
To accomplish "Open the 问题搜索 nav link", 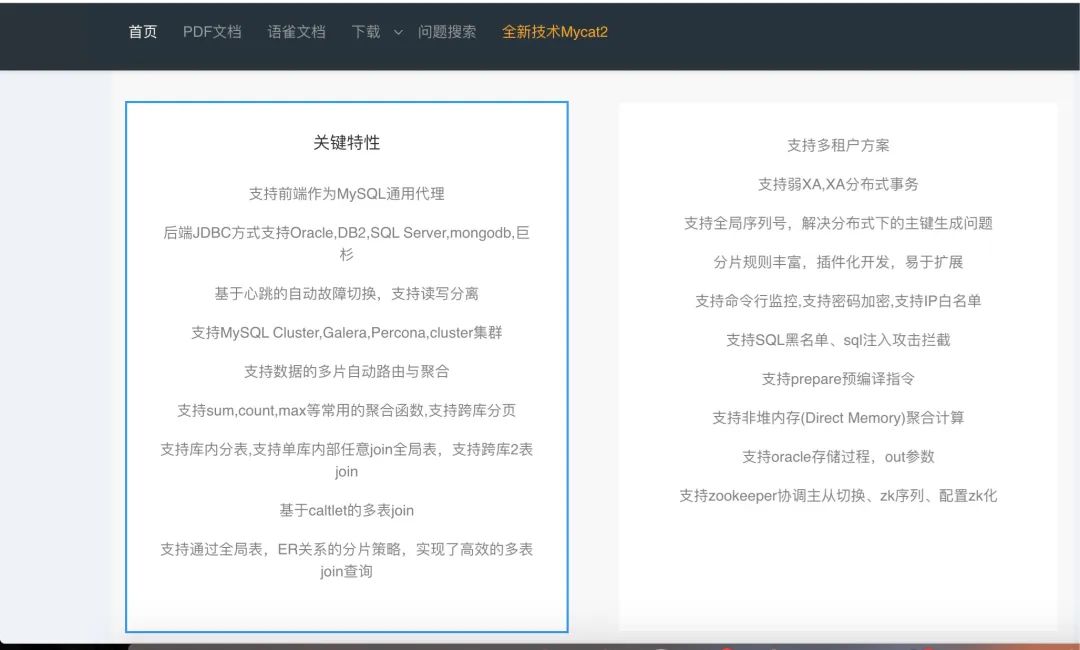I will coord(447,32).
